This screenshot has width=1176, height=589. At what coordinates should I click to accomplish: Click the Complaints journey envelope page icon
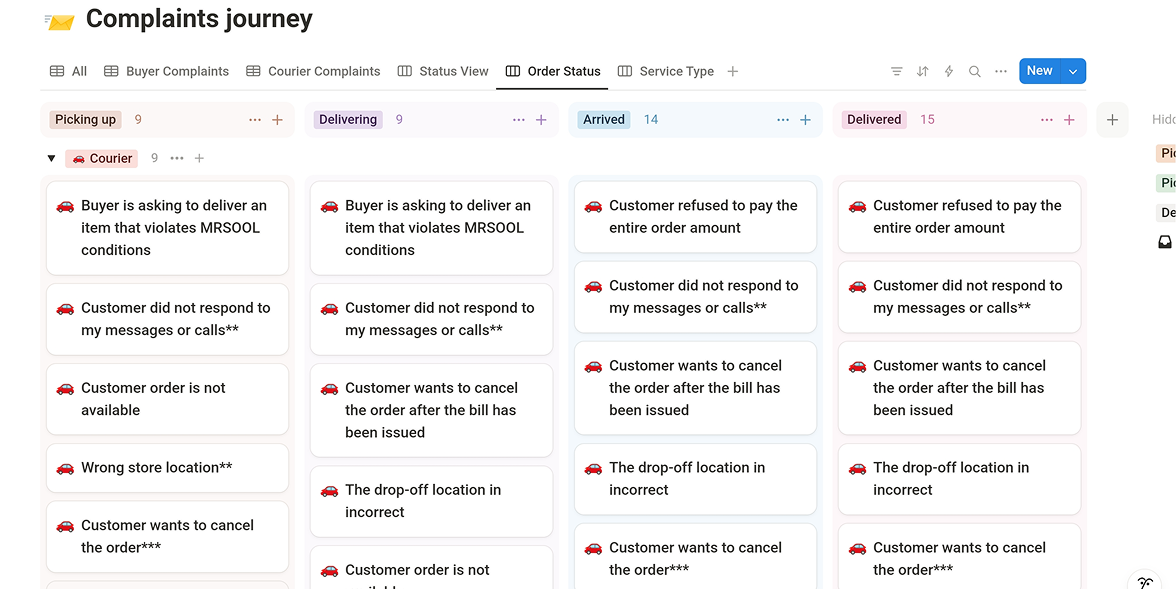59,18
